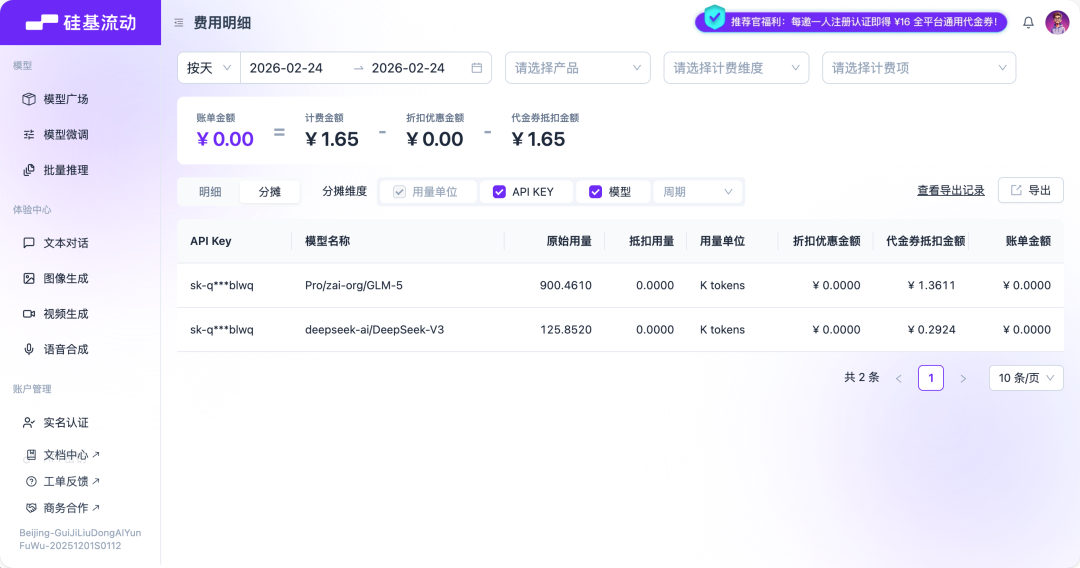Open the 请选择计费维度 dropdown
The width and height of the screenshot is (1080, 568).
tap(735, 68)
